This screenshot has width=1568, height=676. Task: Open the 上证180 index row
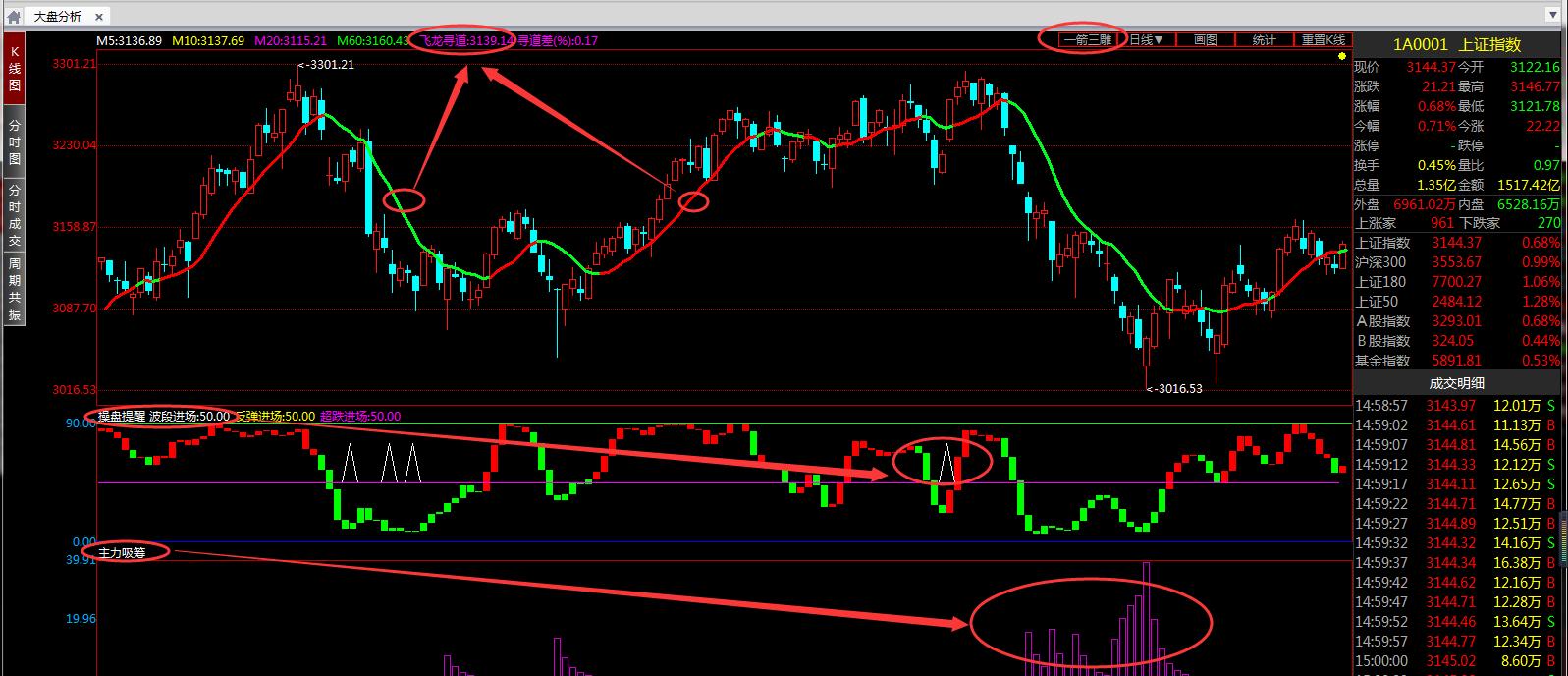(x=1457, y=282)
